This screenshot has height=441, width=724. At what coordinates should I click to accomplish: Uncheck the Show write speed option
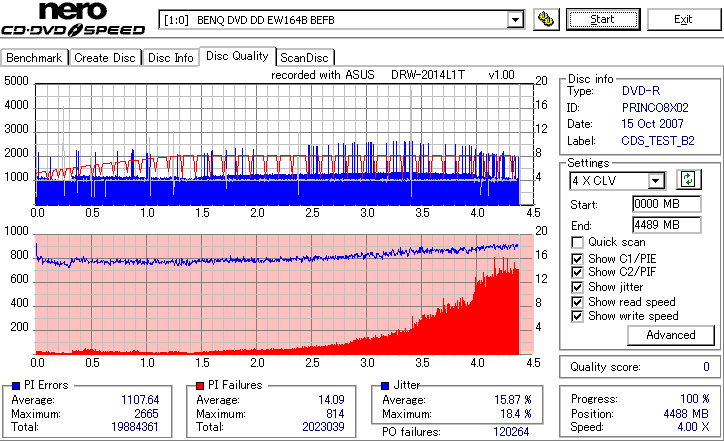(x=577, y=316)
